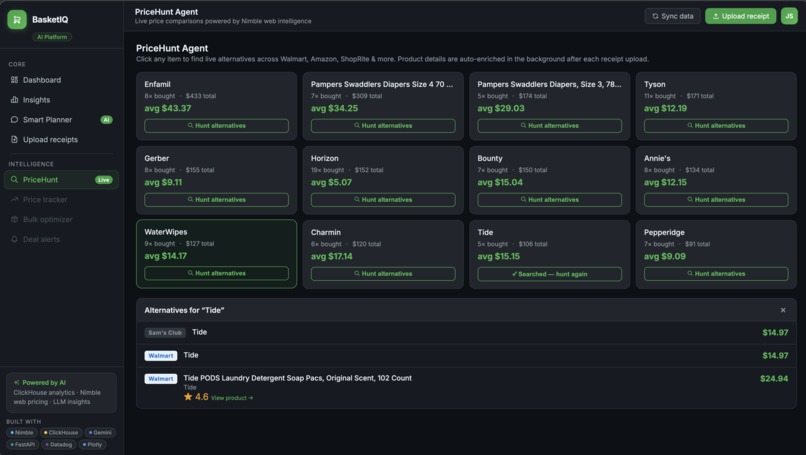806x455 pixels.
Task: Click the $24.94 price
Action: tap(774, 378)
